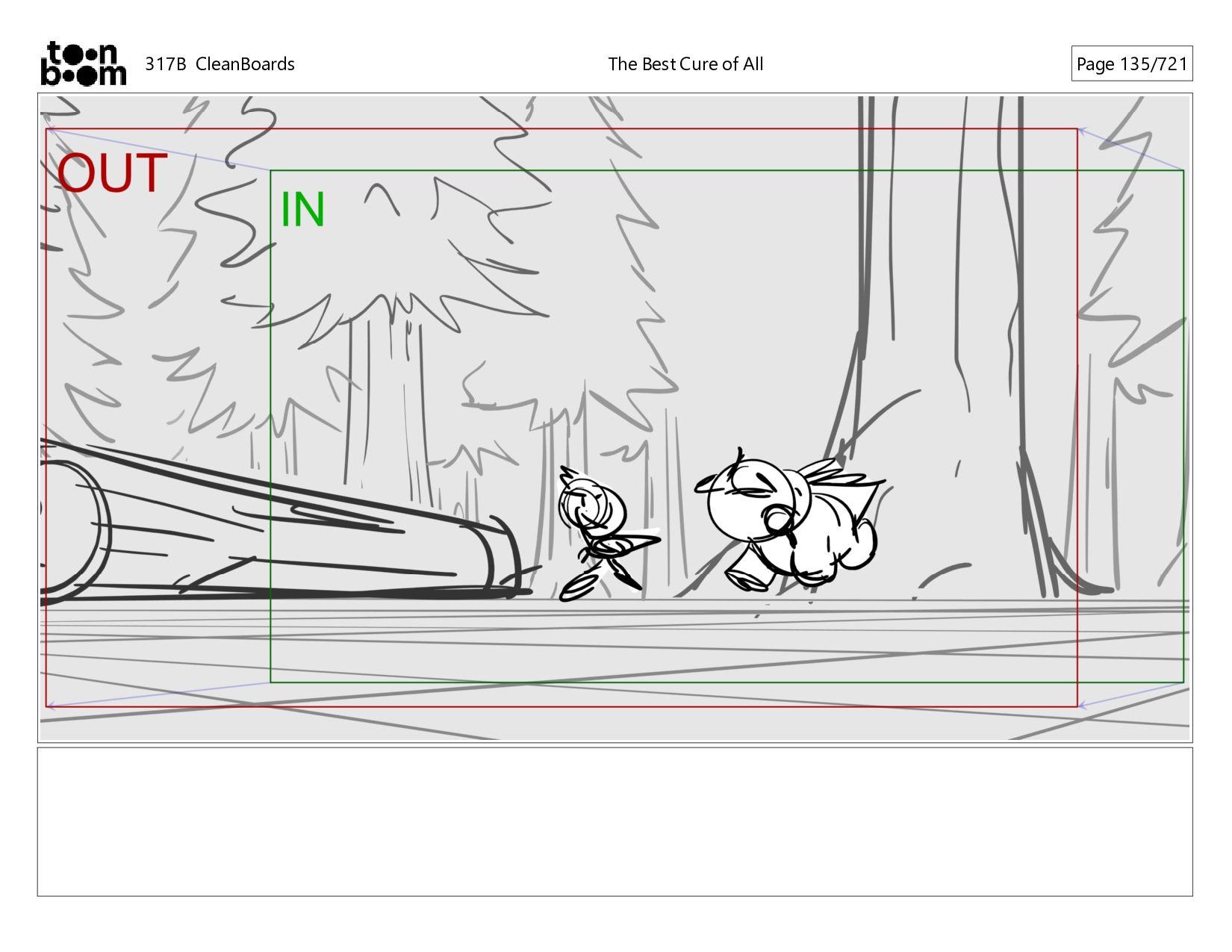Click the storyboard panel drawing
Image resolution: width=1232 pixels, height=952 pixels.
pyautogui.click(x=615, y=418)
